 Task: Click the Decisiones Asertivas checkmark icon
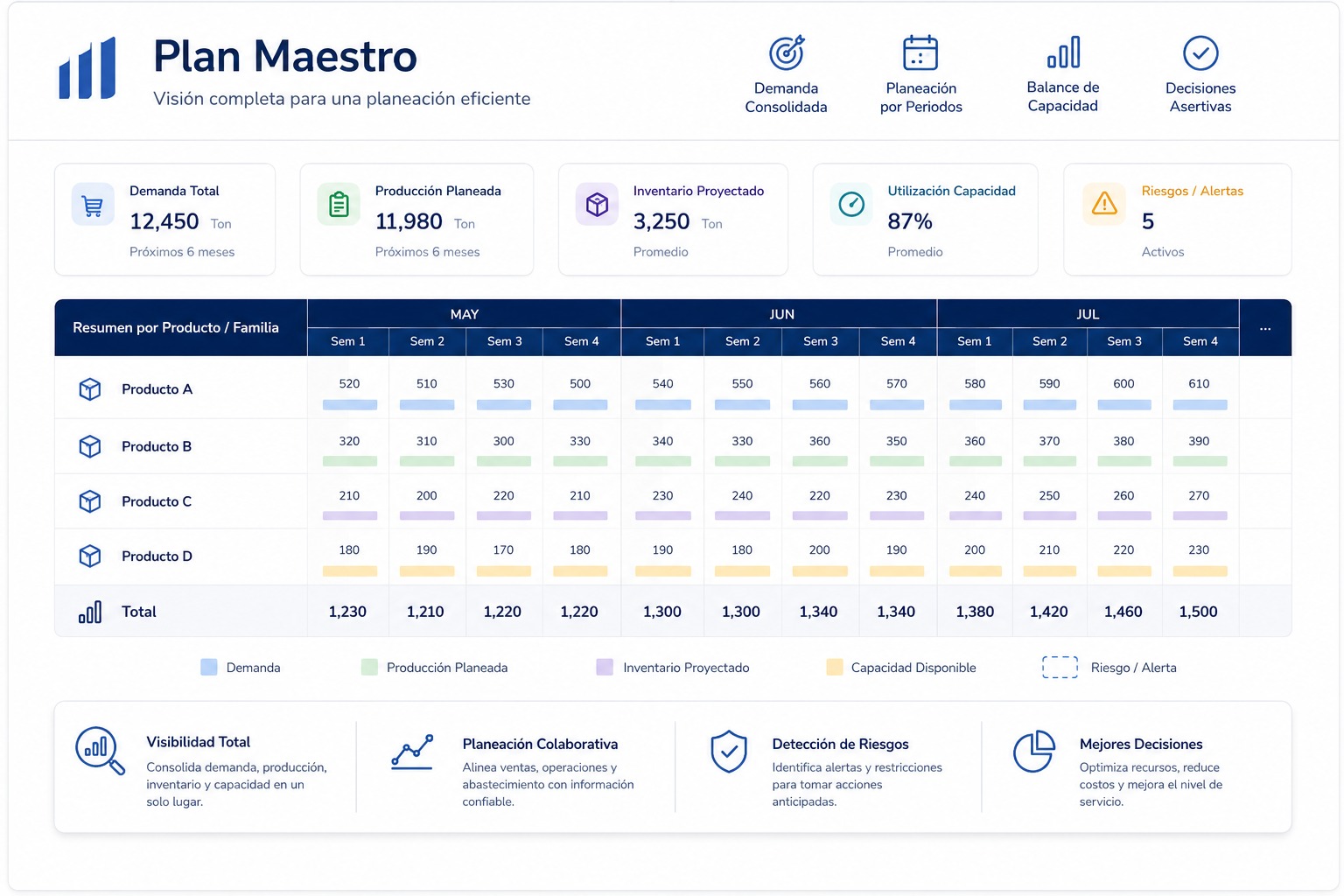(x=1200, y=52)
